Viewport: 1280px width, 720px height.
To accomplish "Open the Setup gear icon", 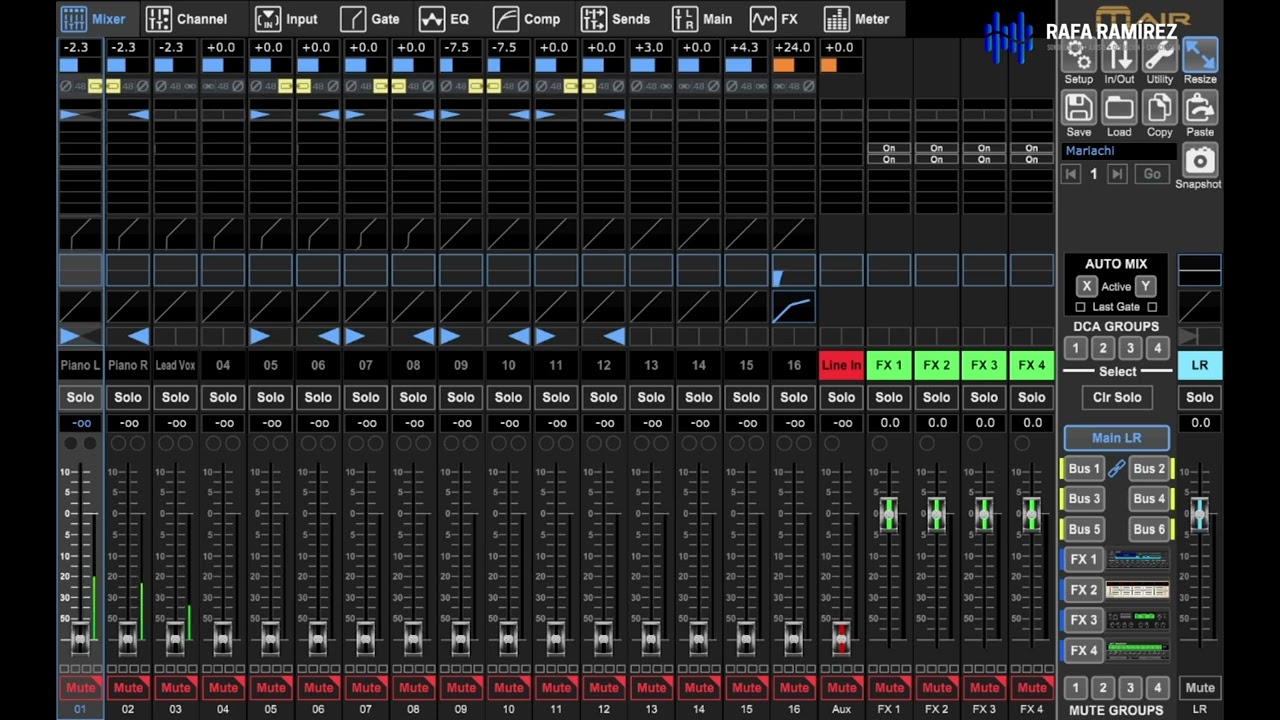I will click(x=1078, y=56).
